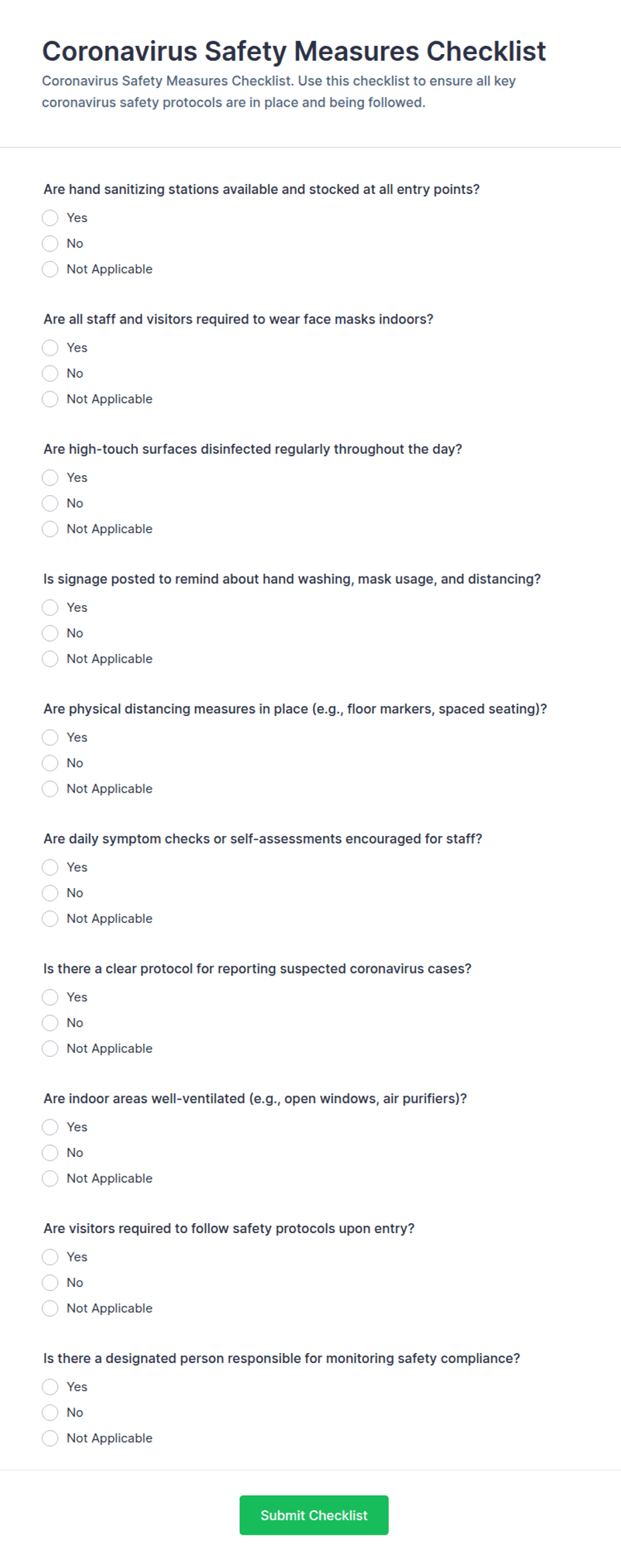Pick Yes for visitors safety protocols question
621x1568 pixels.
pos(50,1257)
